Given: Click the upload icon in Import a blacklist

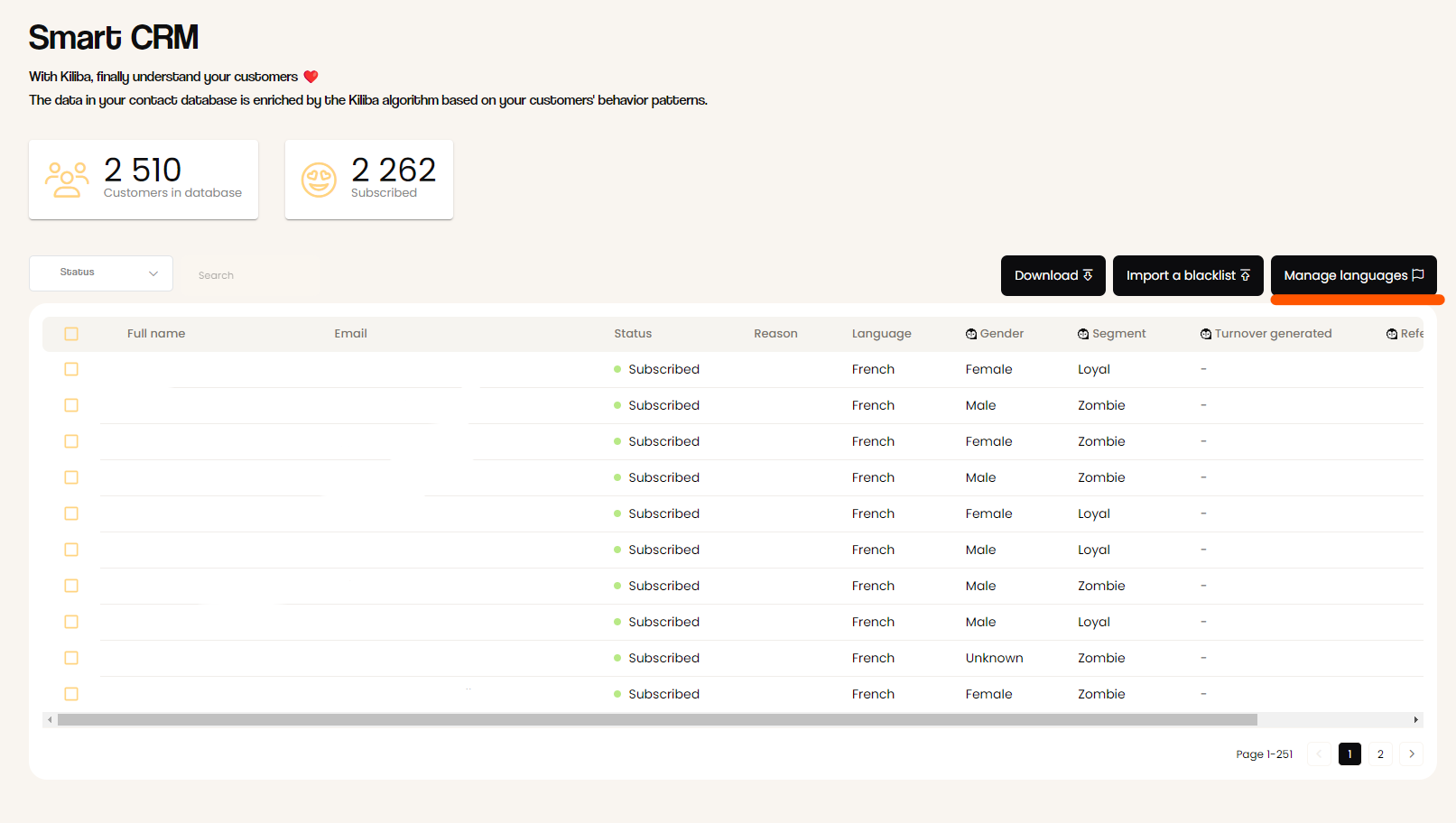Looking at the screenshot, I should tap(1246, 275).
